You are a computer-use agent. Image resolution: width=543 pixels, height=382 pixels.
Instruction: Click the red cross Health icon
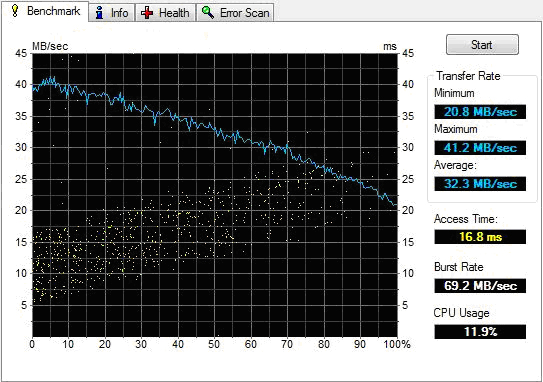[x=147, y=13]
